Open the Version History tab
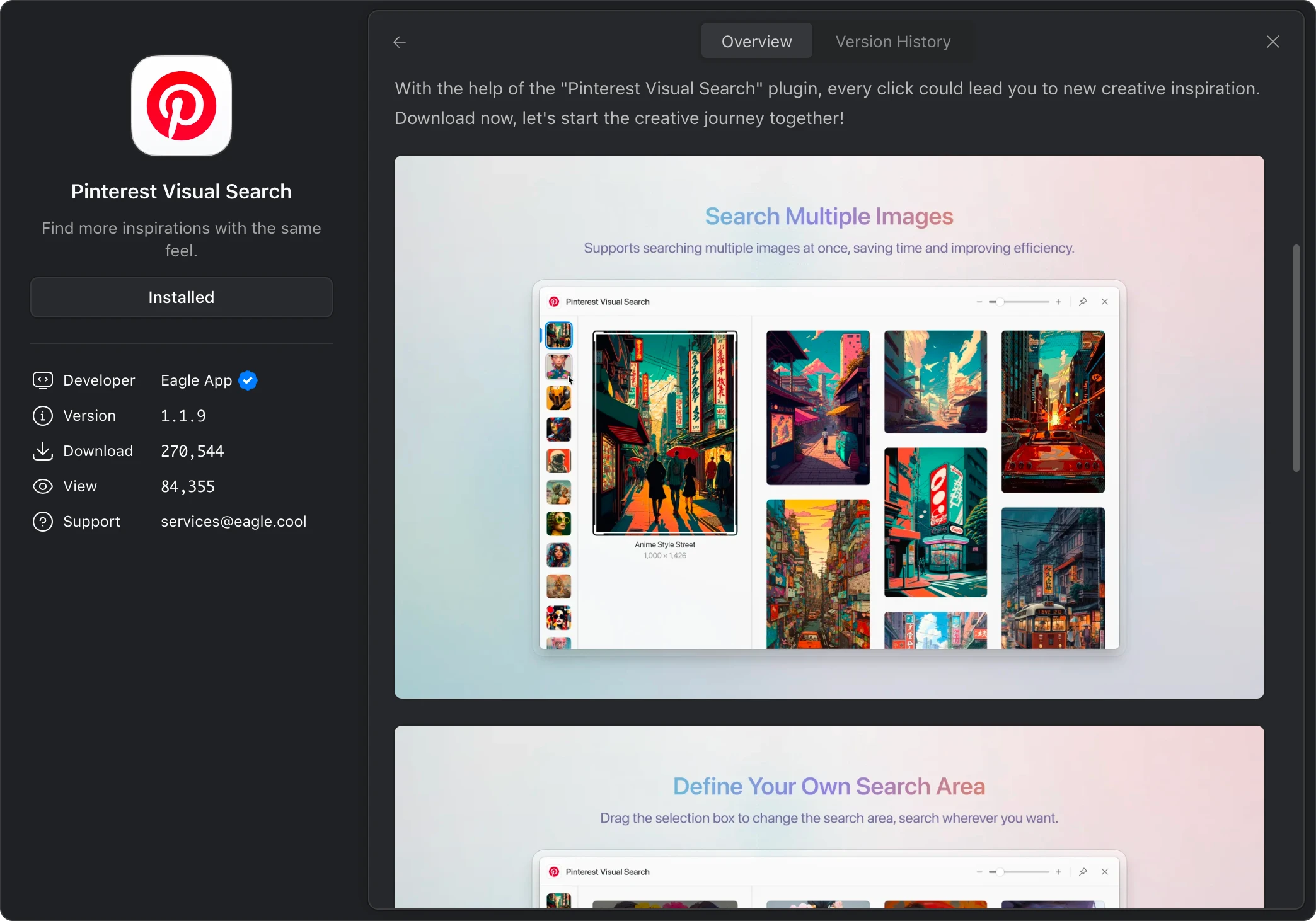 (892, 42)
